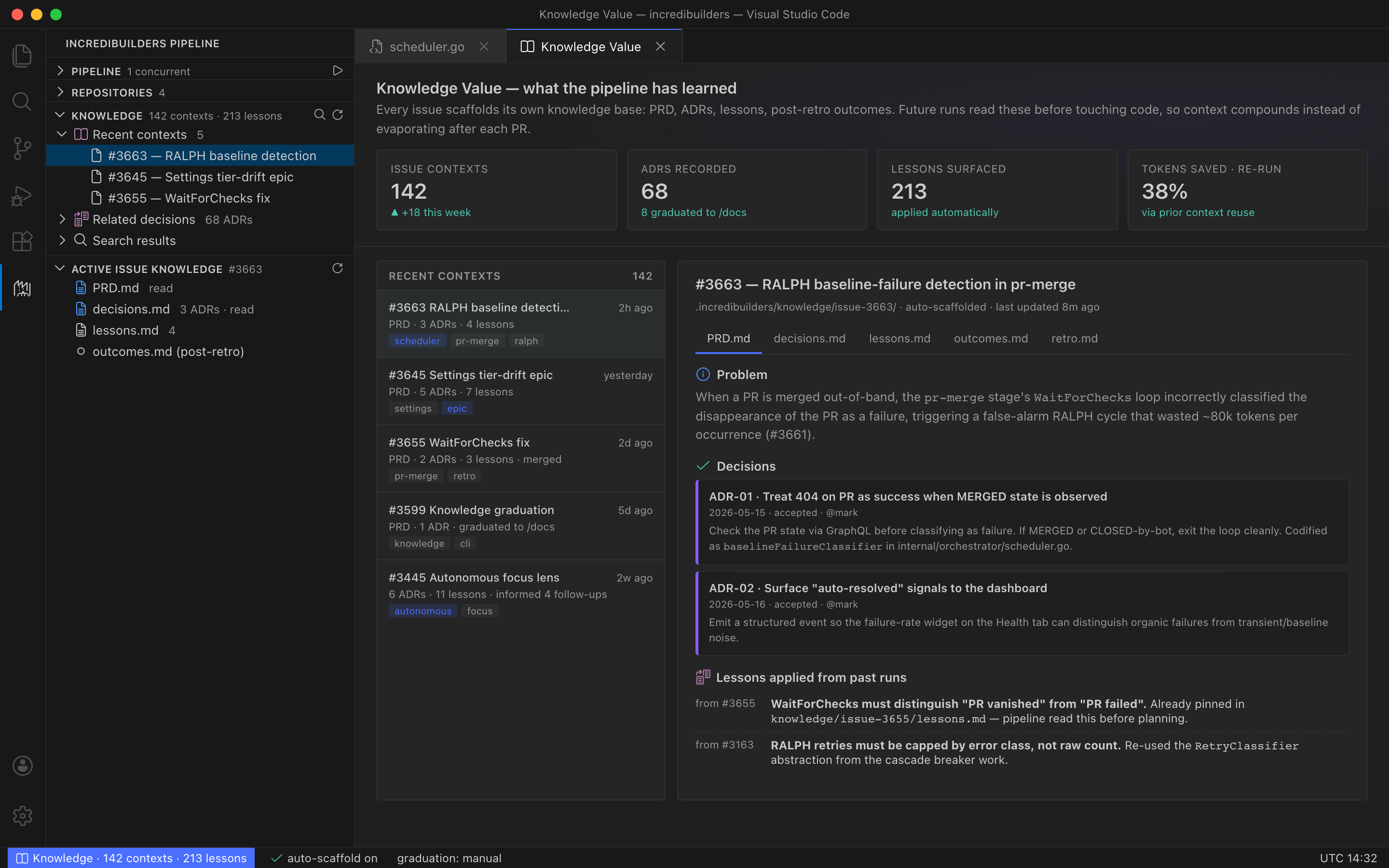The width and height of the screenshot is (1389, 868).
Task: Collapse the KNOWLEDGE section
Action: point(60,115)
